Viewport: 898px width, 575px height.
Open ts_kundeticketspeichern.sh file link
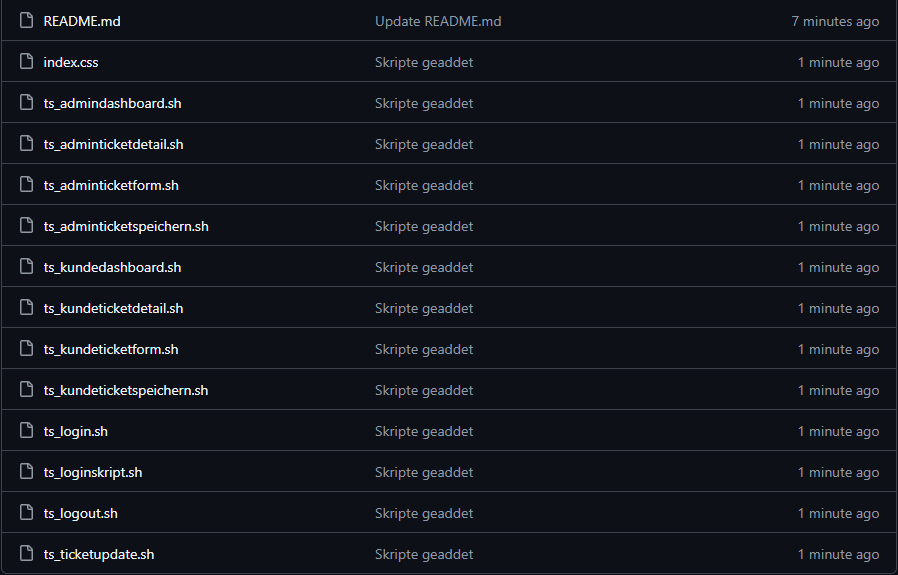point(126,390)
